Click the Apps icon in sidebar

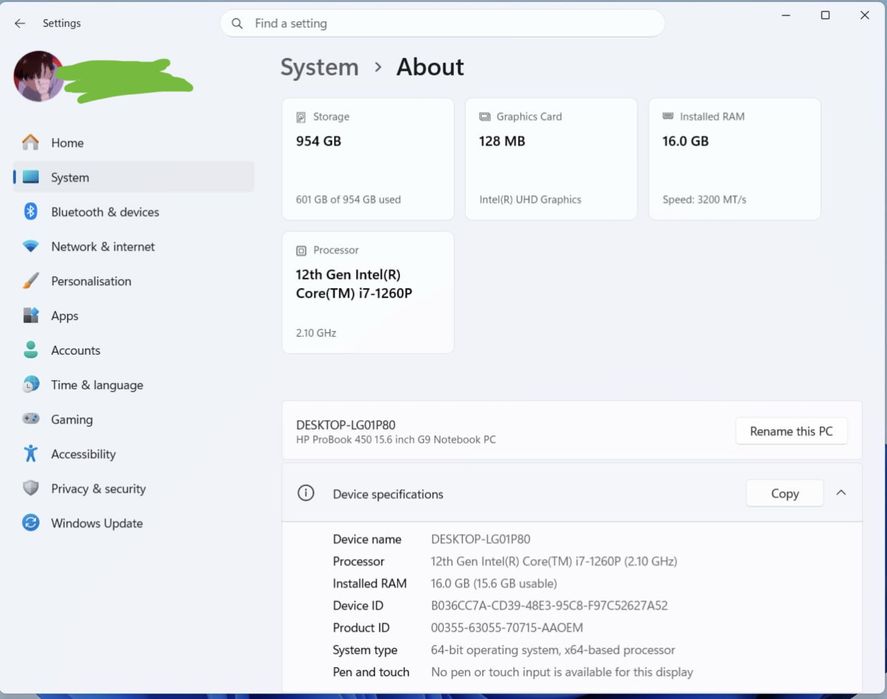coord(31,315)
